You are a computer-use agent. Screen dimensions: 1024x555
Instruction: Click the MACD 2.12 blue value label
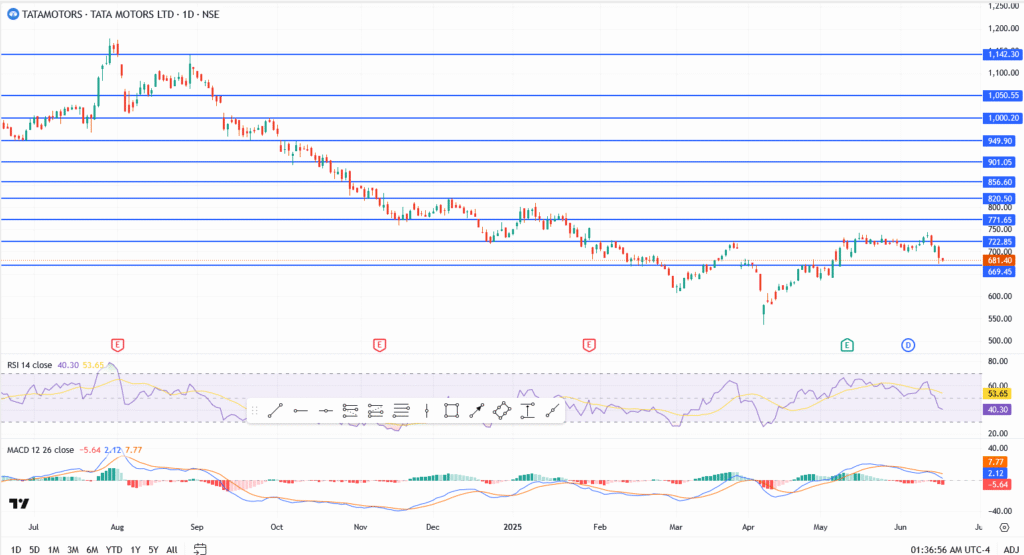[x=995, y=473]
